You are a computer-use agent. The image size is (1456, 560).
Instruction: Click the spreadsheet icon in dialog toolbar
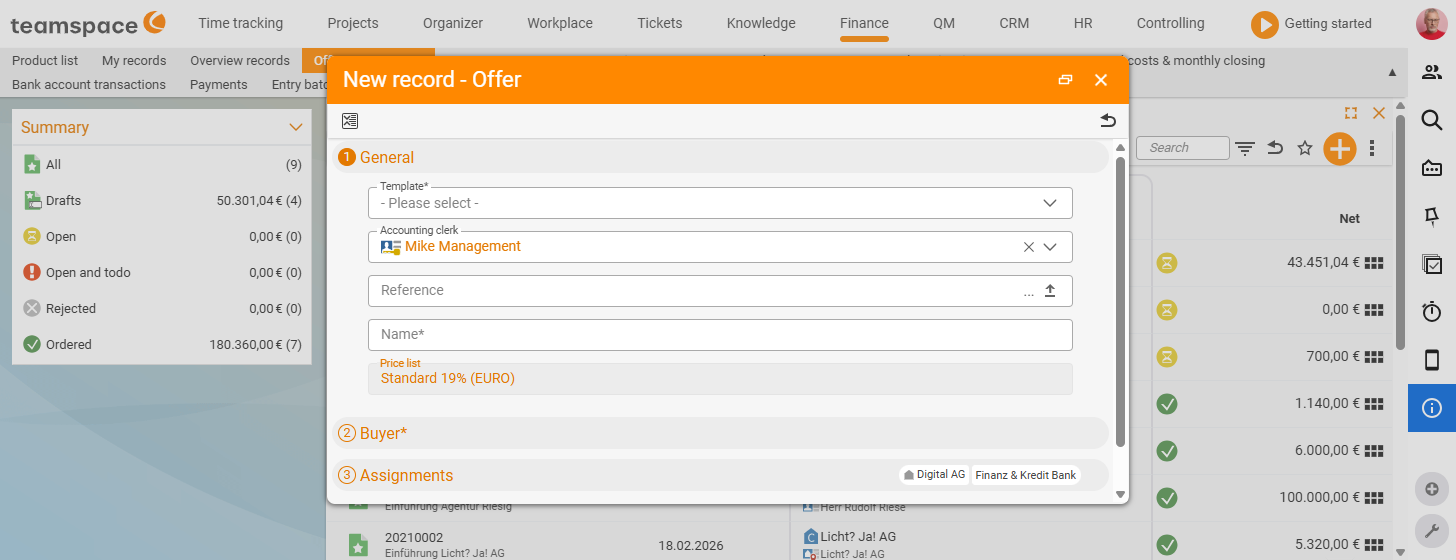click(349, 121)
